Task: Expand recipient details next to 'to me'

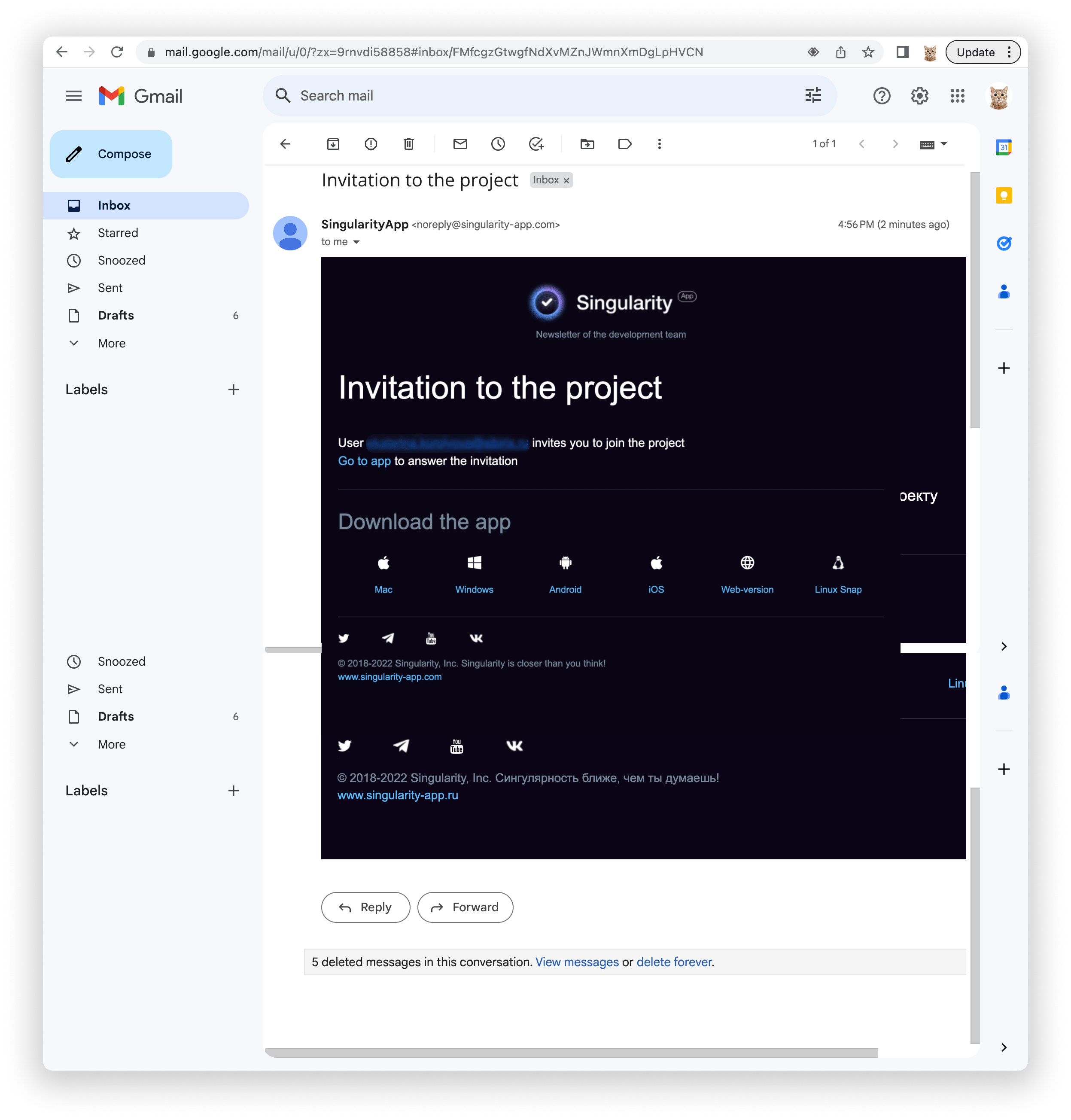Action: [x=356, y=242]
